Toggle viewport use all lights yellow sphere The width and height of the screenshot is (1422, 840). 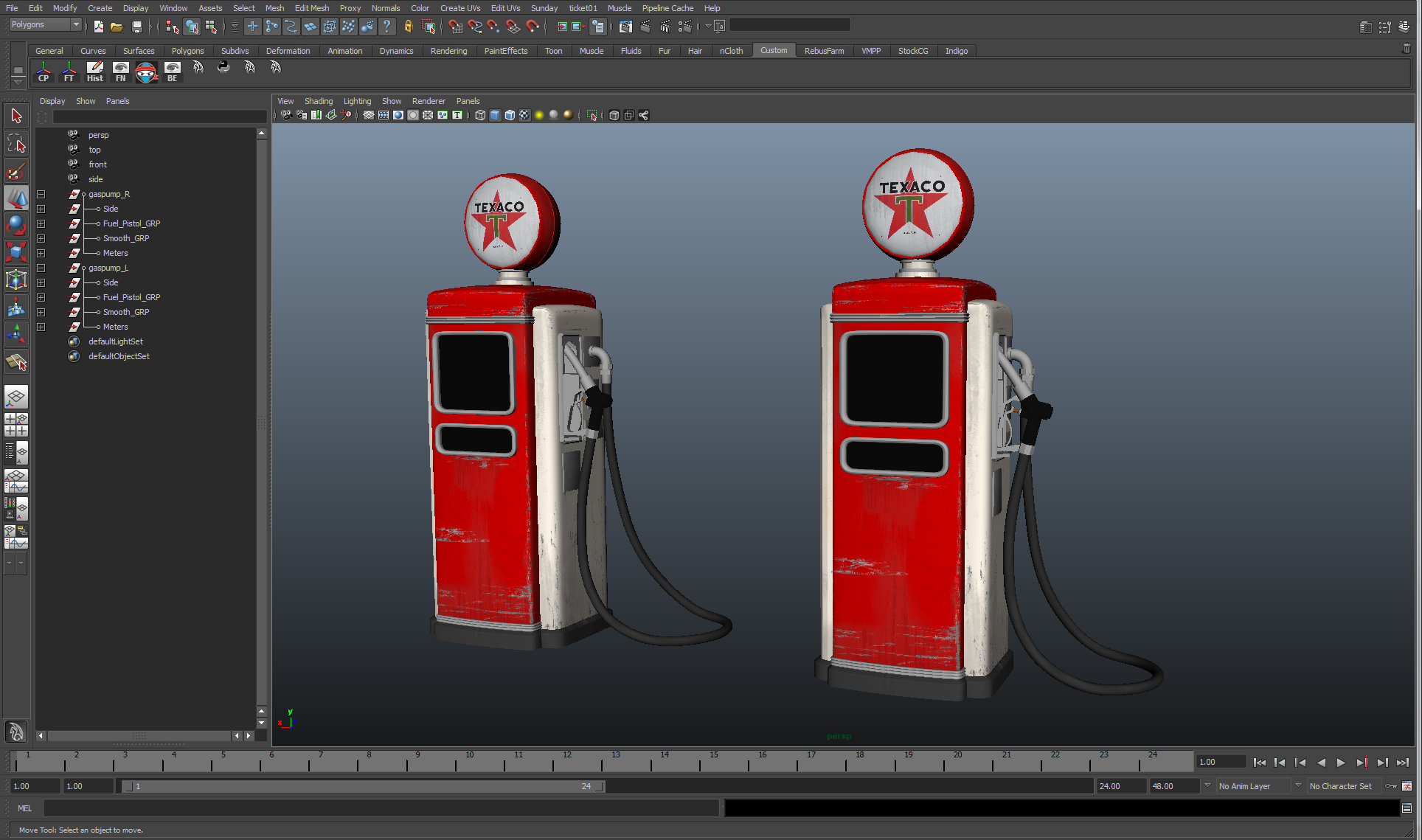(539, 115)
